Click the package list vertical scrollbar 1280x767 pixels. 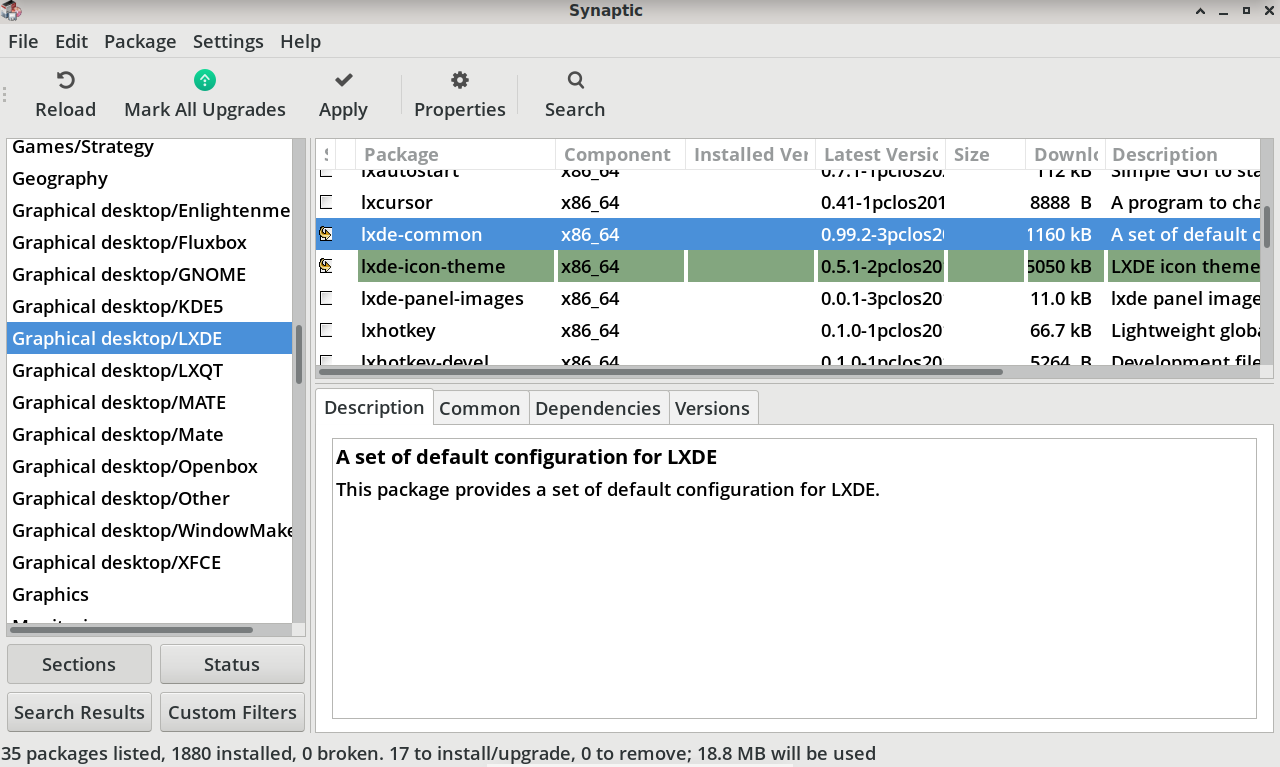[1267, 227]
